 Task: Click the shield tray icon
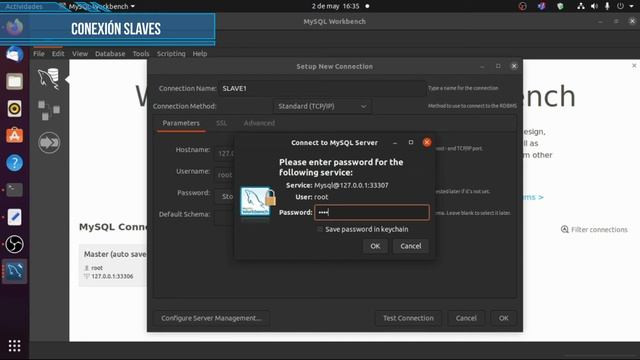(x=560, y=6)
